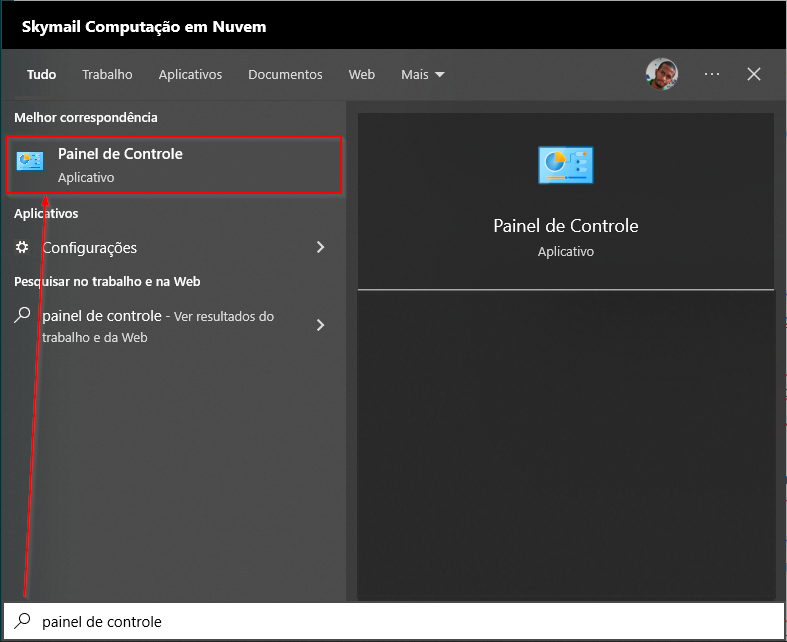Click the Configurações gear icon

[x=22, y=247]
